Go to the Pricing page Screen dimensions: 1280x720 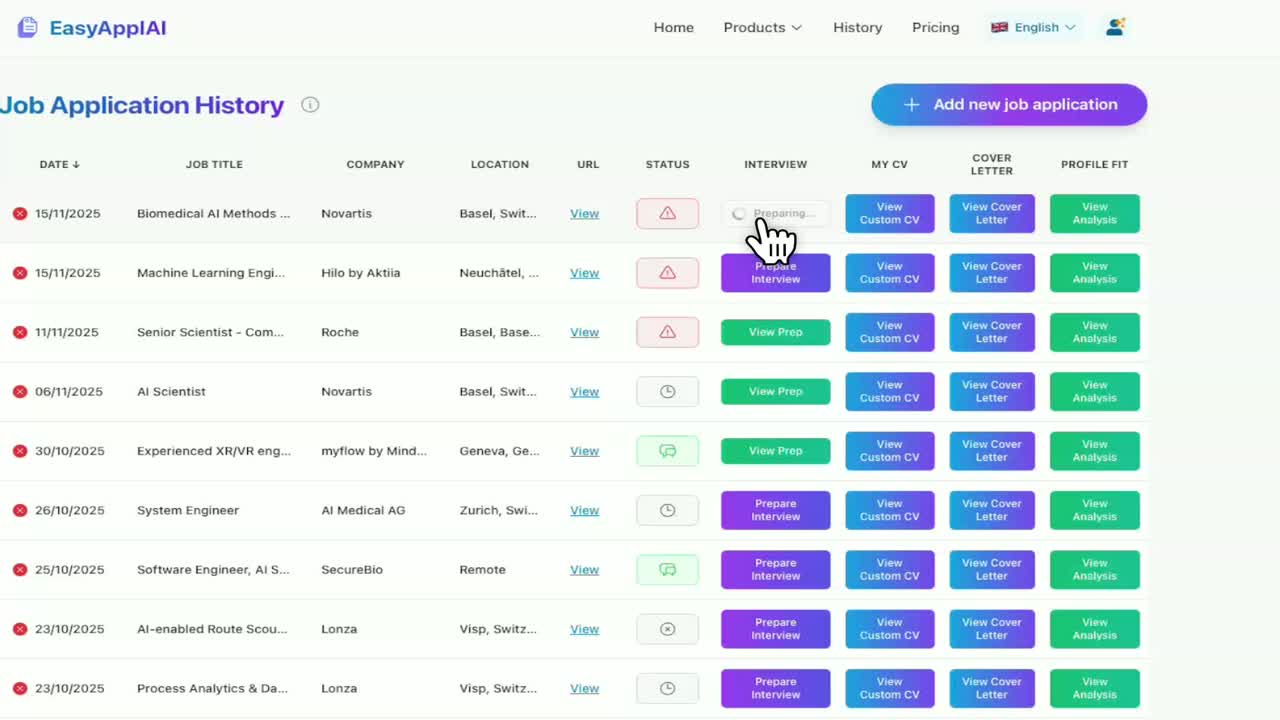click(936, 27)
